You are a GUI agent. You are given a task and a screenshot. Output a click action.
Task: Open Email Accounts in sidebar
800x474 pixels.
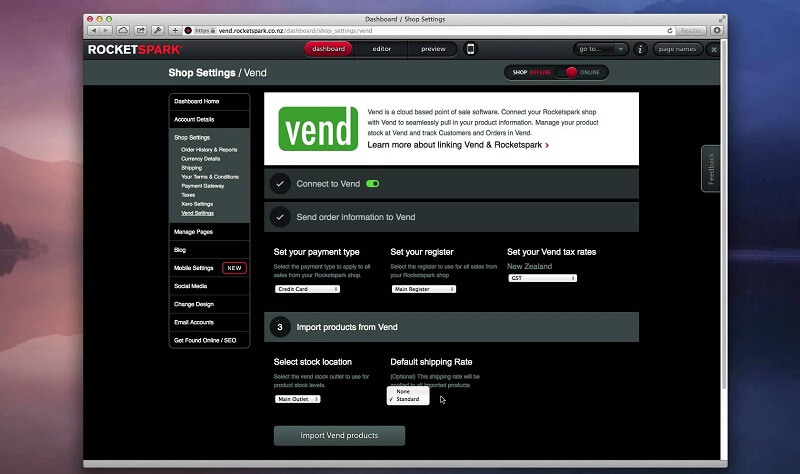point(209,322)
